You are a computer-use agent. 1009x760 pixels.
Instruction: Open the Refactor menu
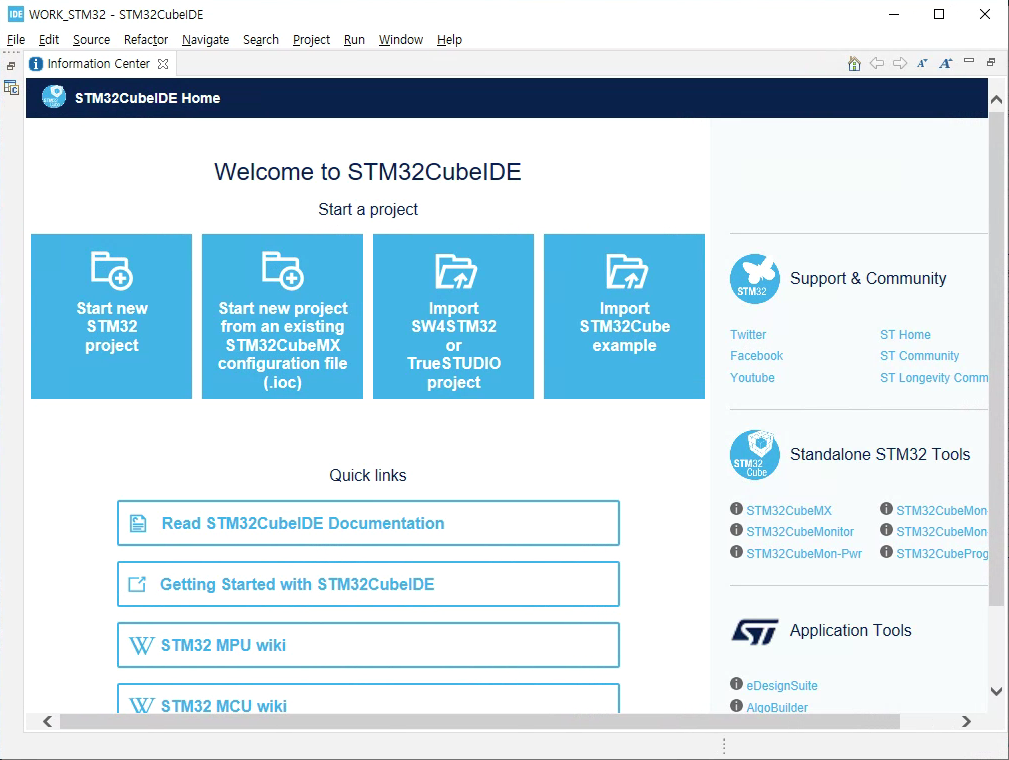tap(146, 40)
